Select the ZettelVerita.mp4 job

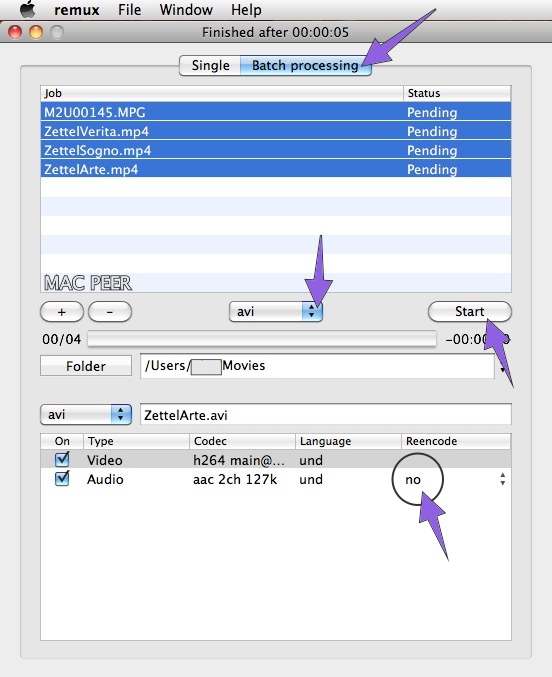pos(276,131)
